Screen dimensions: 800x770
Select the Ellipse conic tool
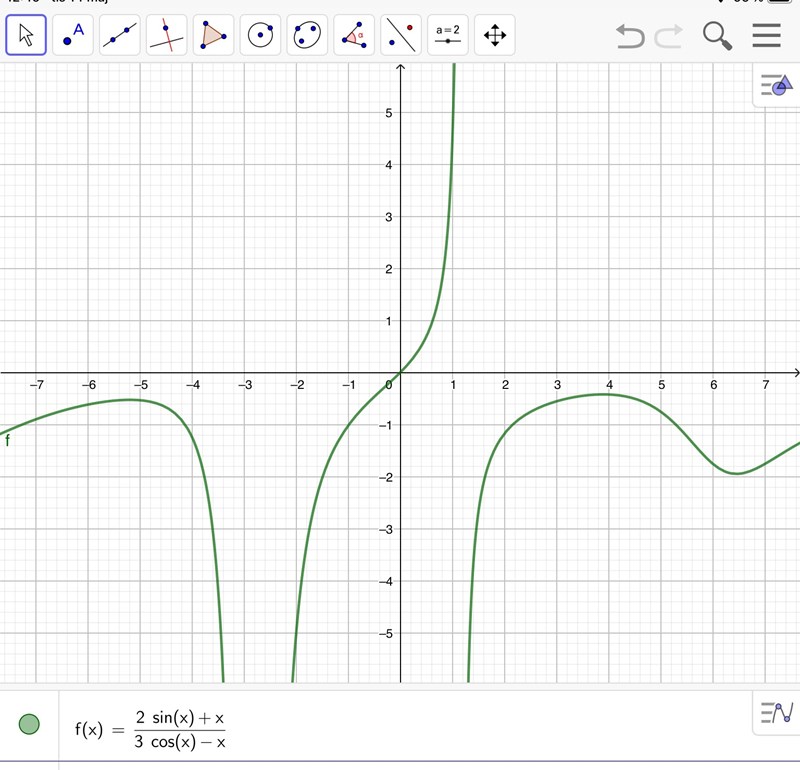pyautogui.click(x=307, y=36)
